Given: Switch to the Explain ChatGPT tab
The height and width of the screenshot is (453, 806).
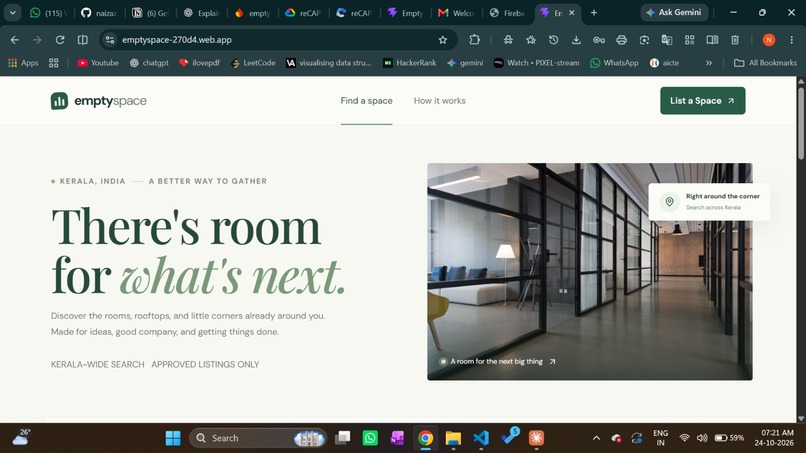Looking at the screenshot, I should click(x=202, y=13).
